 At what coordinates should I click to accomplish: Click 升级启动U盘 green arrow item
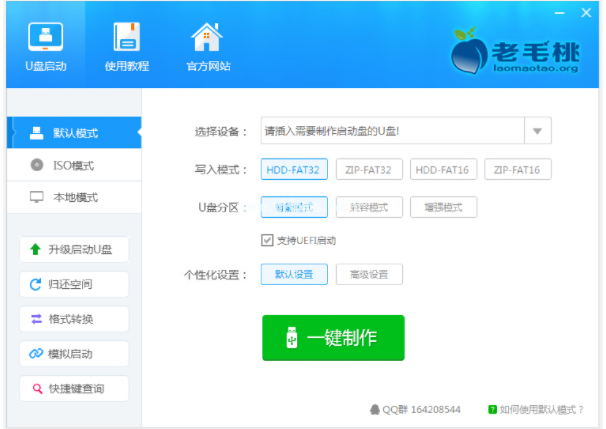click(x=74, y=249)
